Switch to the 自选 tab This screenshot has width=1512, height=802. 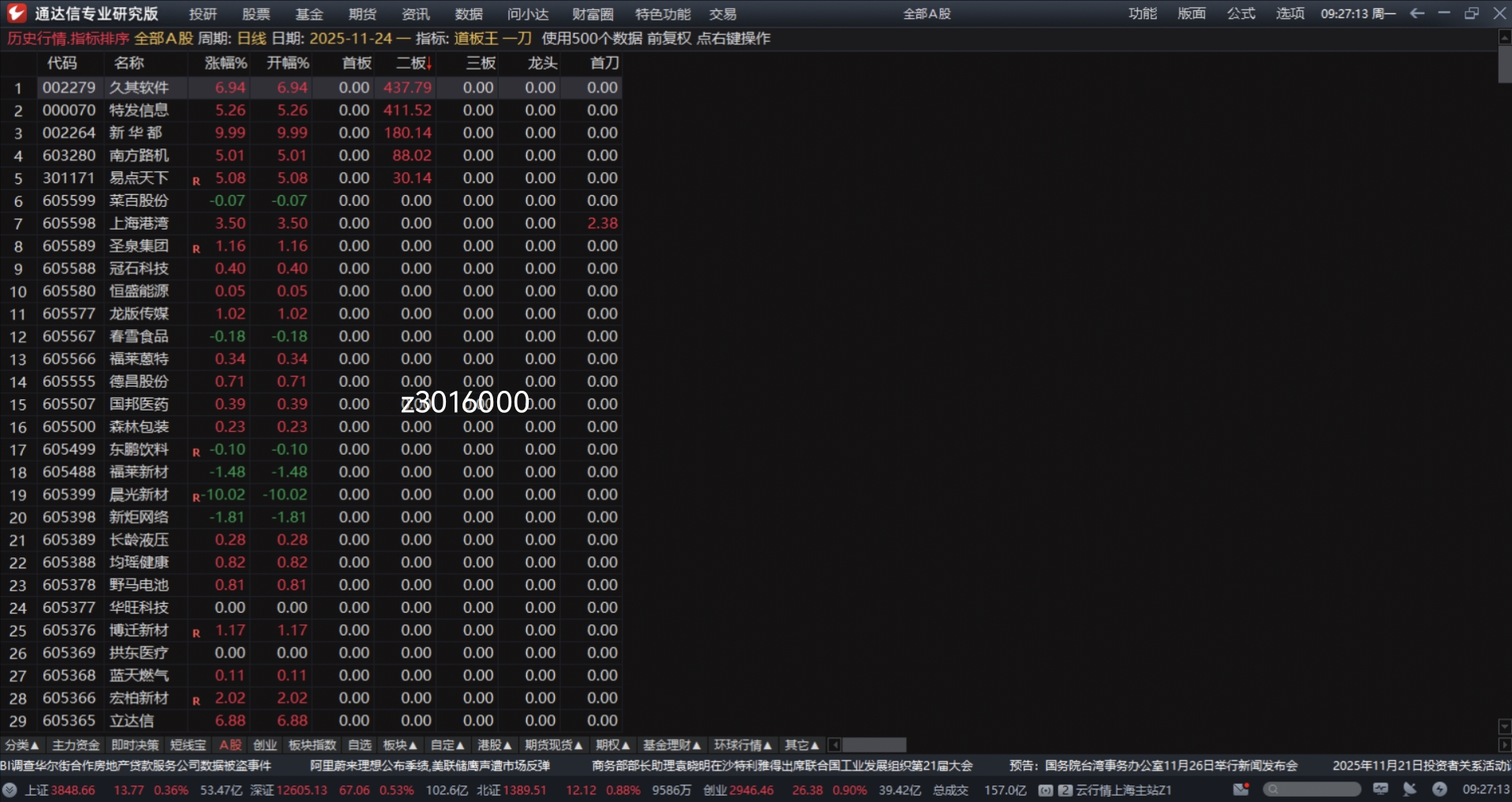point(360,745)
